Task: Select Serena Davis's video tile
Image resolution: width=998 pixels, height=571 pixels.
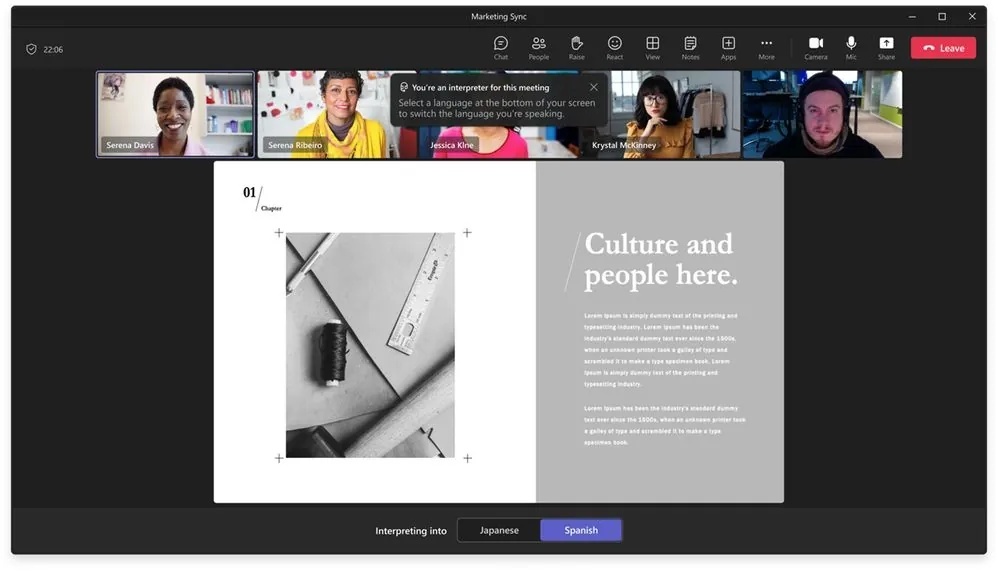Action: click(x=176, y=114)
